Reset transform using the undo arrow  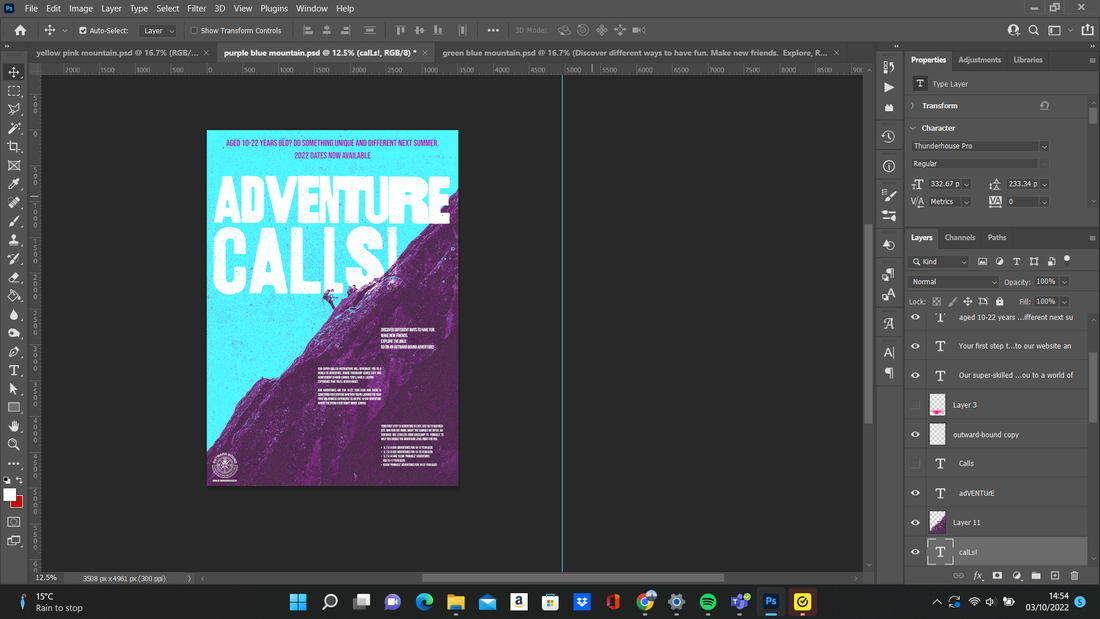[x=1044, y=106]
